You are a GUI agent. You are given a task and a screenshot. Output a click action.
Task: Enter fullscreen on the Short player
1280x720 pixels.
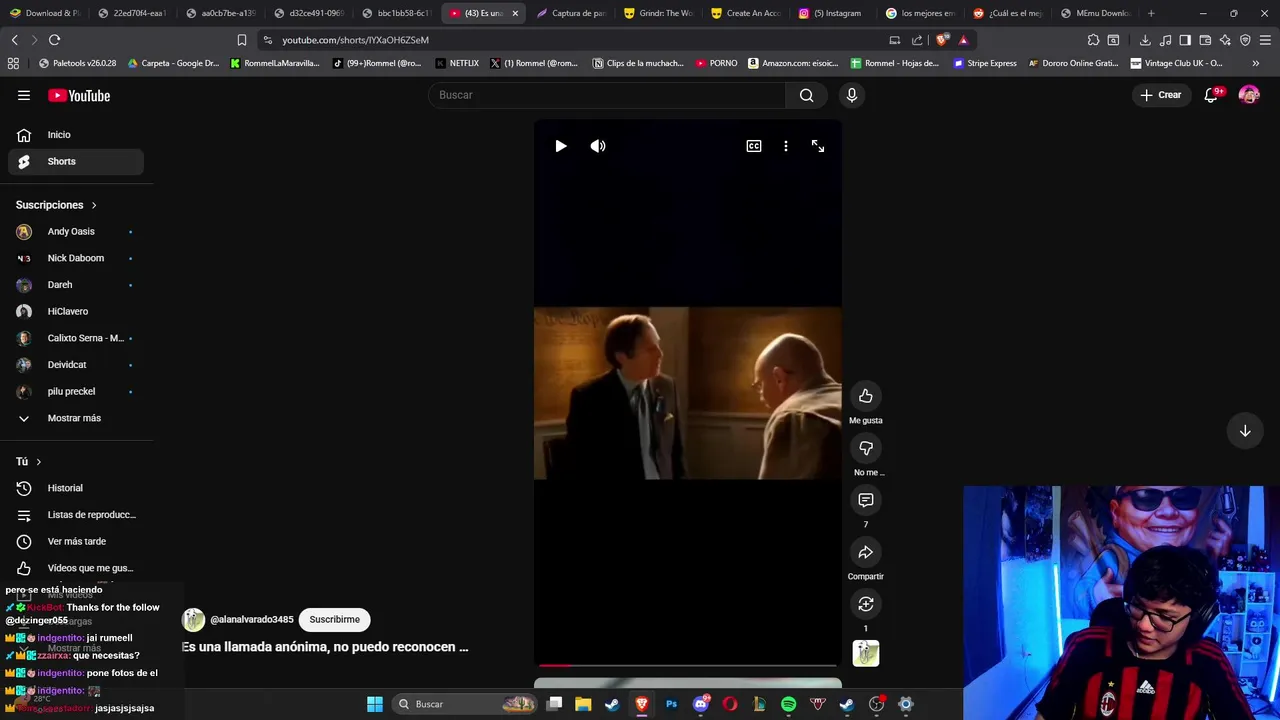point(818,146)
